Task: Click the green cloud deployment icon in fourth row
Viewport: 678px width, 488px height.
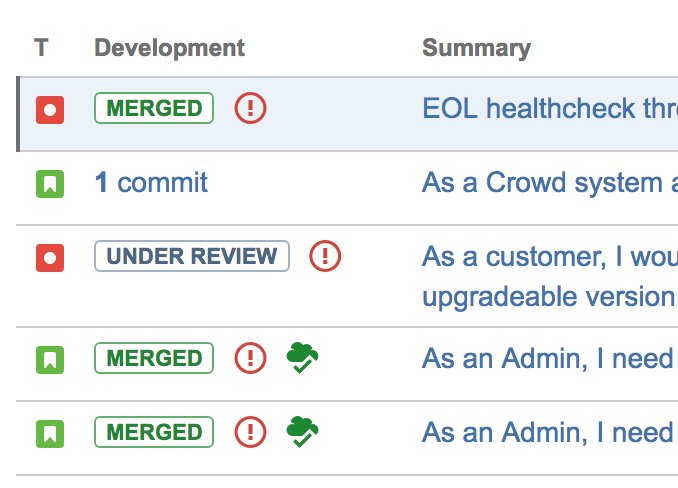Action: 303,358
